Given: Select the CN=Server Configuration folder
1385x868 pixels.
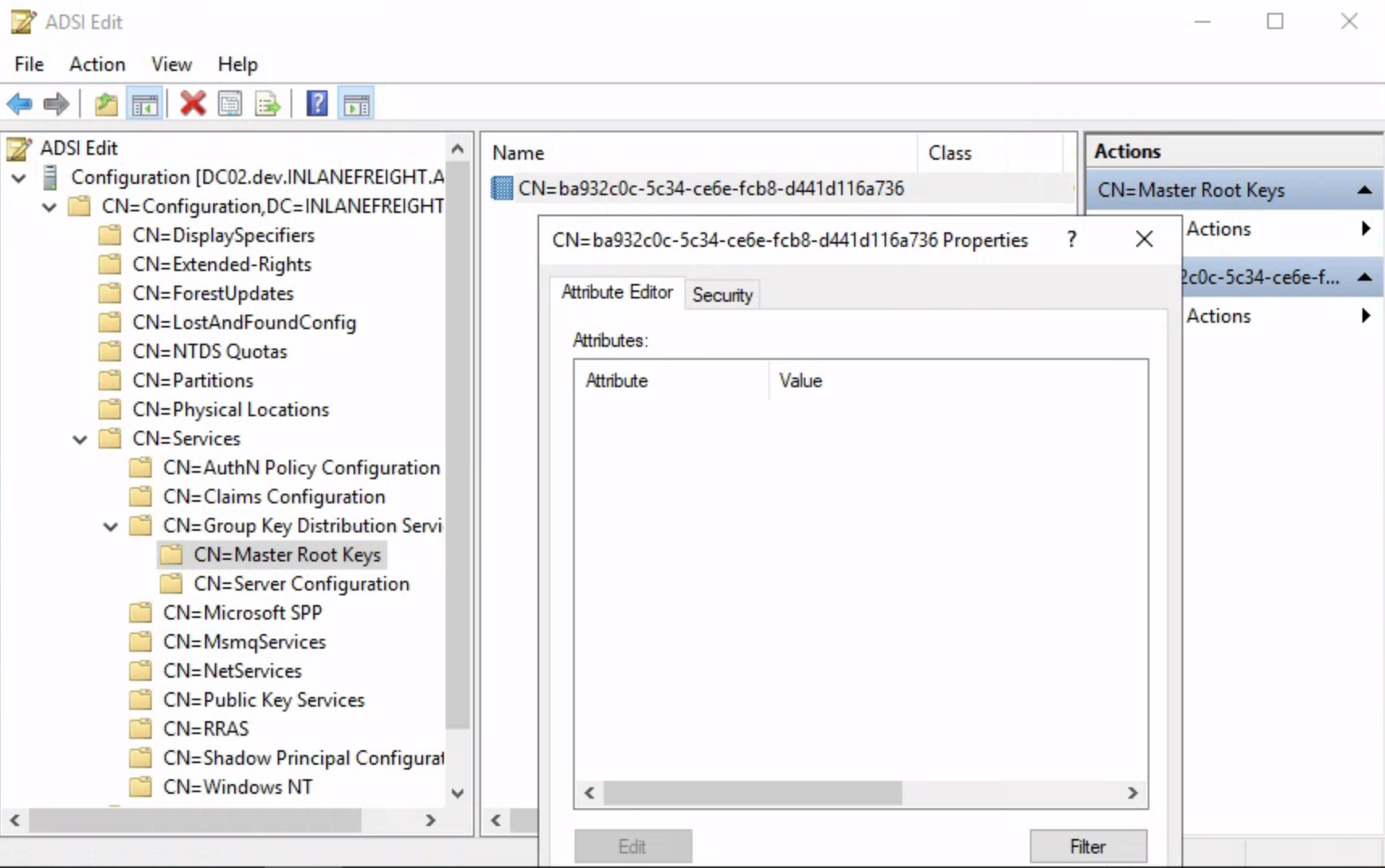Looking at the screenshot, I should click(301, 584).
